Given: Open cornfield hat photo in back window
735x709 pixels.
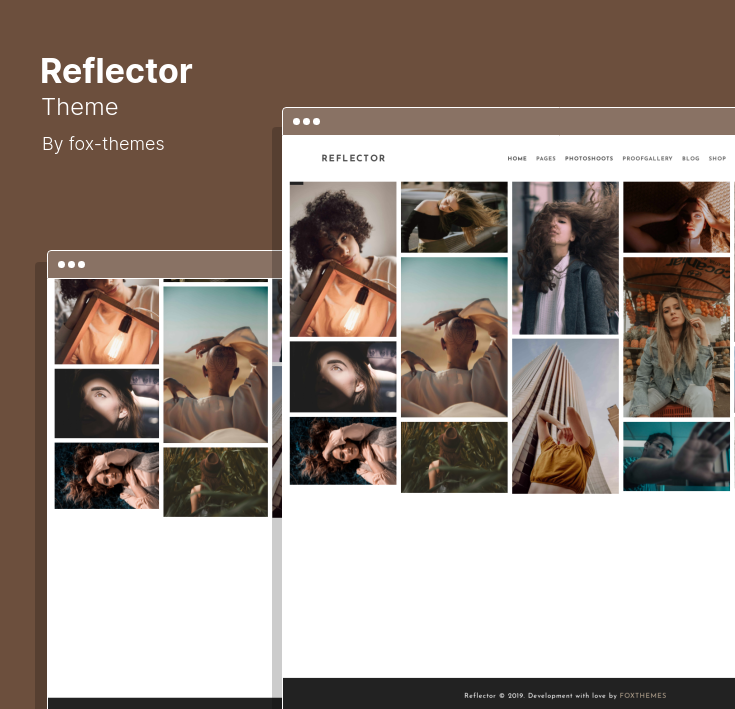Looking at the screenshot, I should tap(216, 482).
